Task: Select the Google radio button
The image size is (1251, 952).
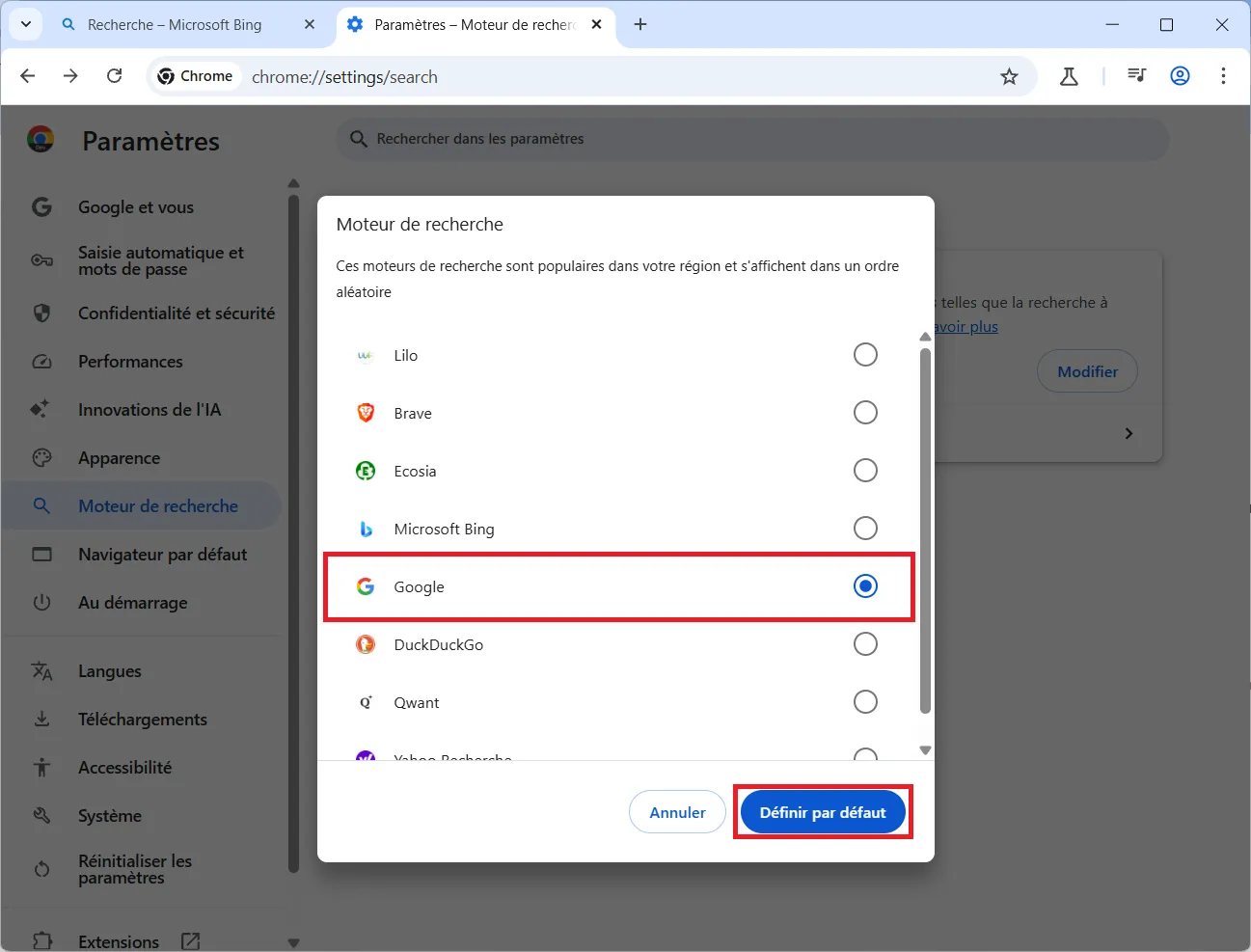Action: pyautogui.click(x=865, y=586)
